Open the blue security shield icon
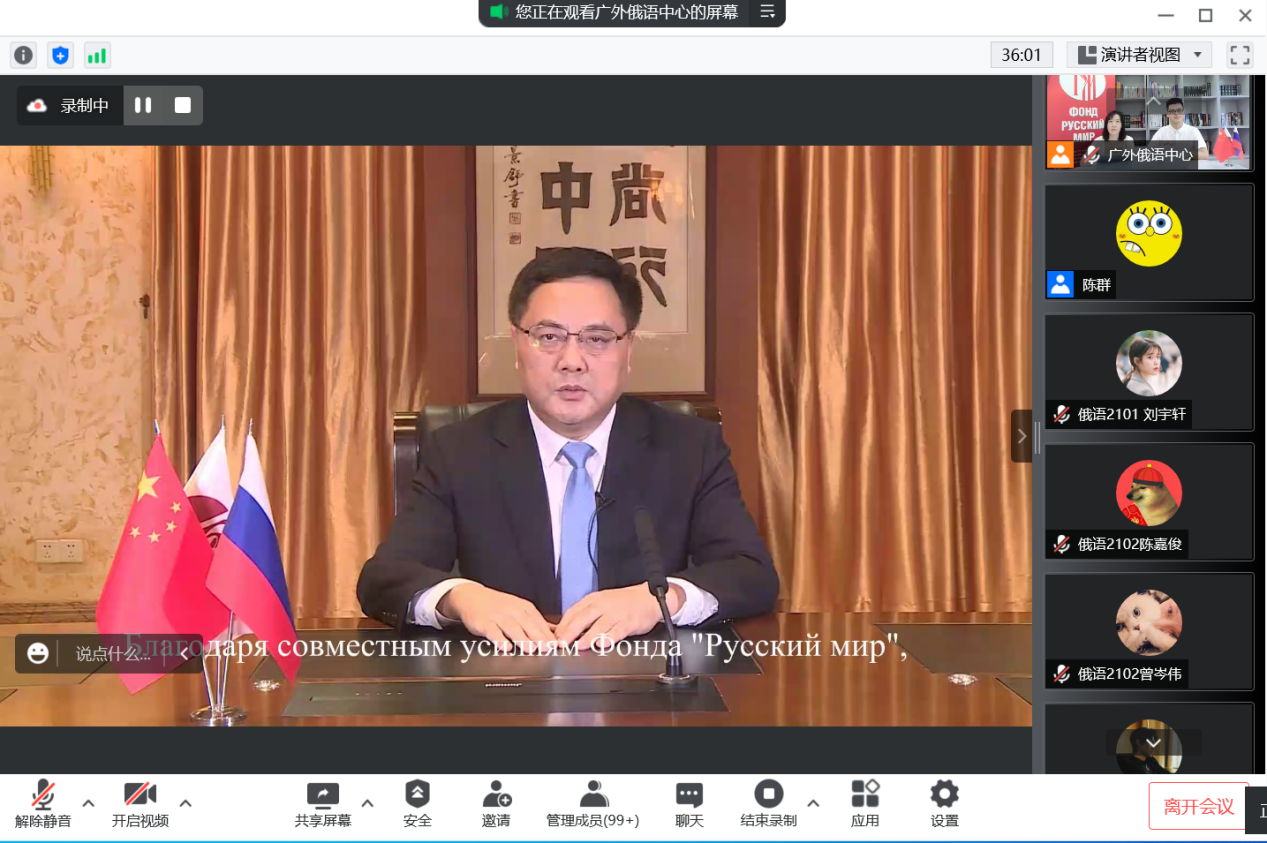Image resolution: width=1267 pixels, height=843 pixels. [60, 55]
